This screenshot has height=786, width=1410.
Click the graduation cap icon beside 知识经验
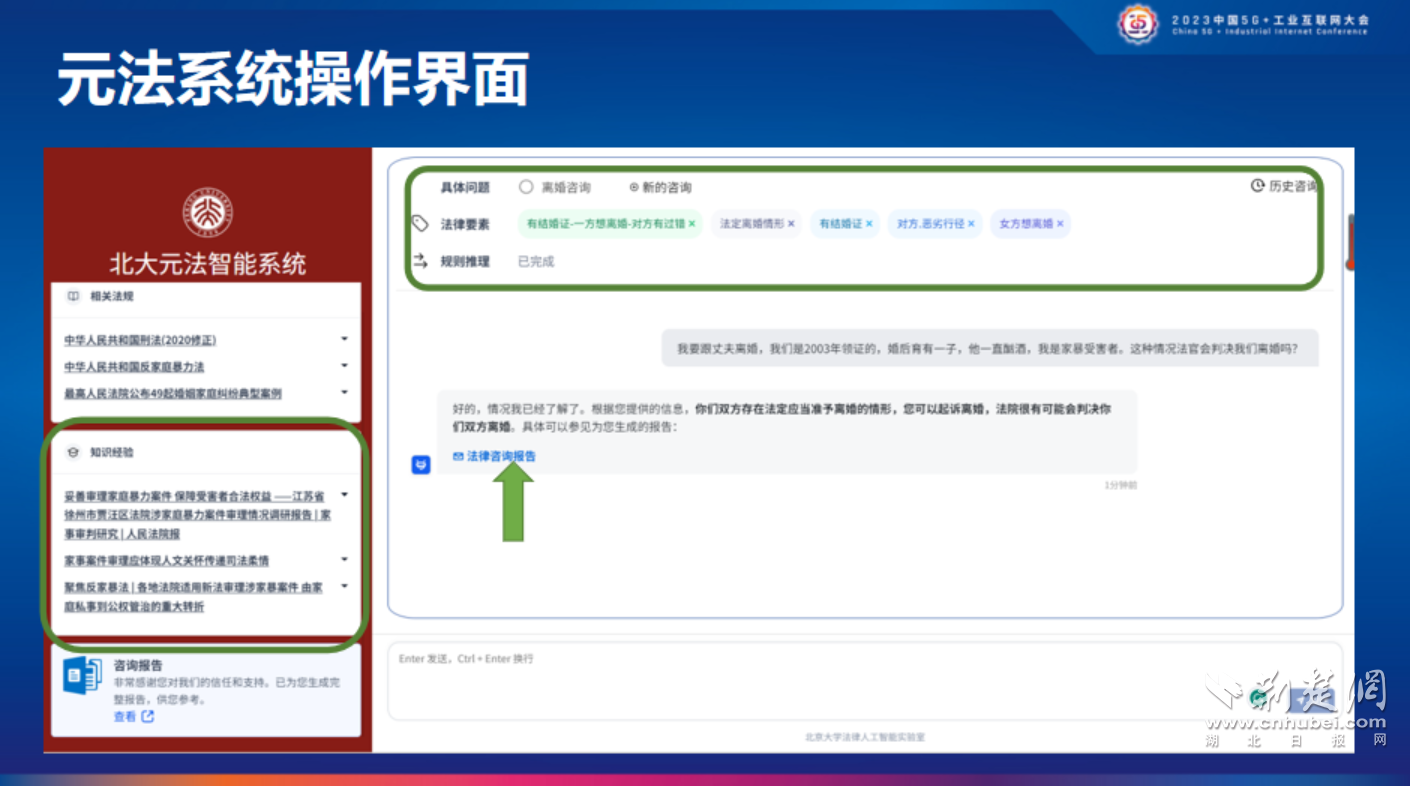point(73,453)
